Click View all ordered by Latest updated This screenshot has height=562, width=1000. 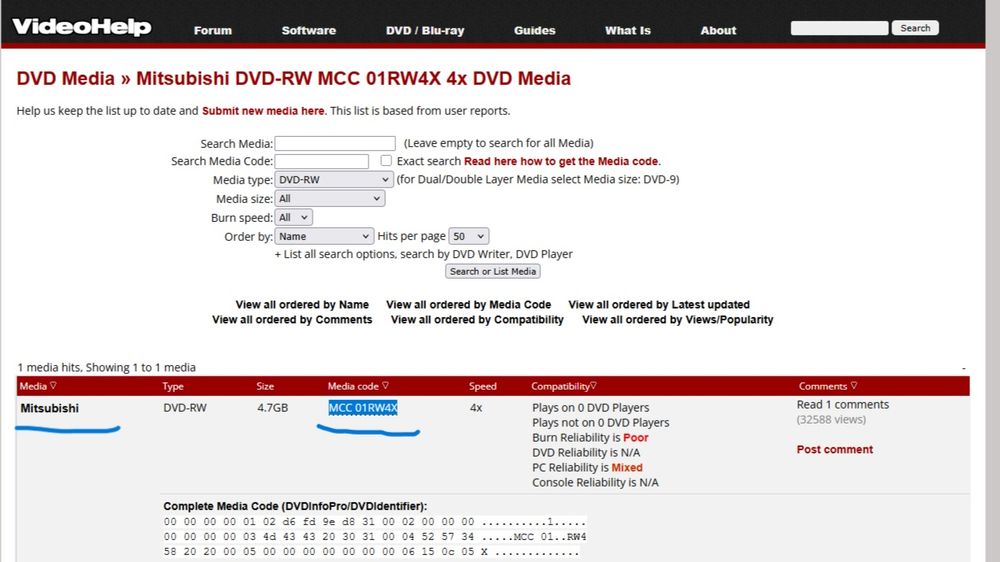(x=659, y=304)
